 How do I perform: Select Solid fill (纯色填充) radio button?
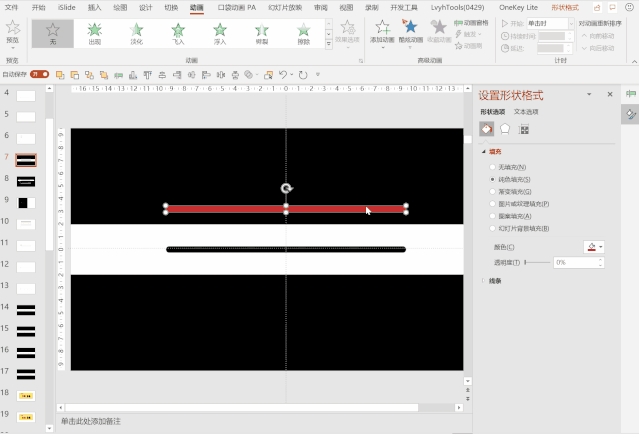tap(492, 179)
